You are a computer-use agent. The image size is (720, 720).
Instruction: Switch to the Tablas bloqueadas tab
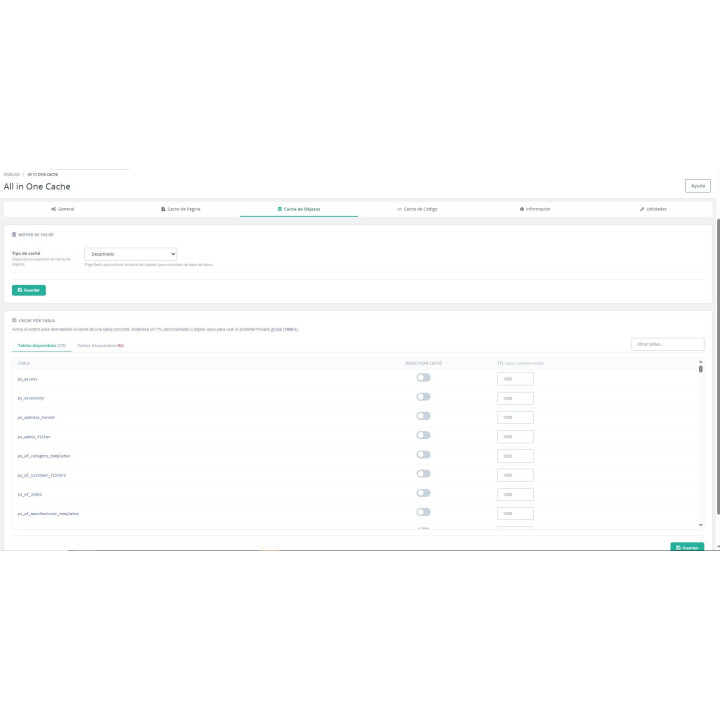coord(101,345)
